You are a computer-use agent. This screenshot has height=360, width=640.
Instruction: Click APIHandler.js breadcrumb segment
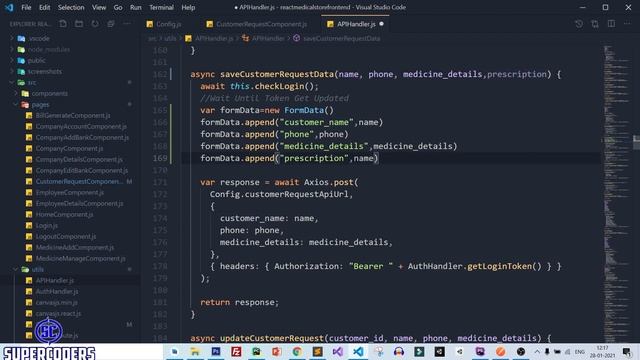tap(214, 38)
